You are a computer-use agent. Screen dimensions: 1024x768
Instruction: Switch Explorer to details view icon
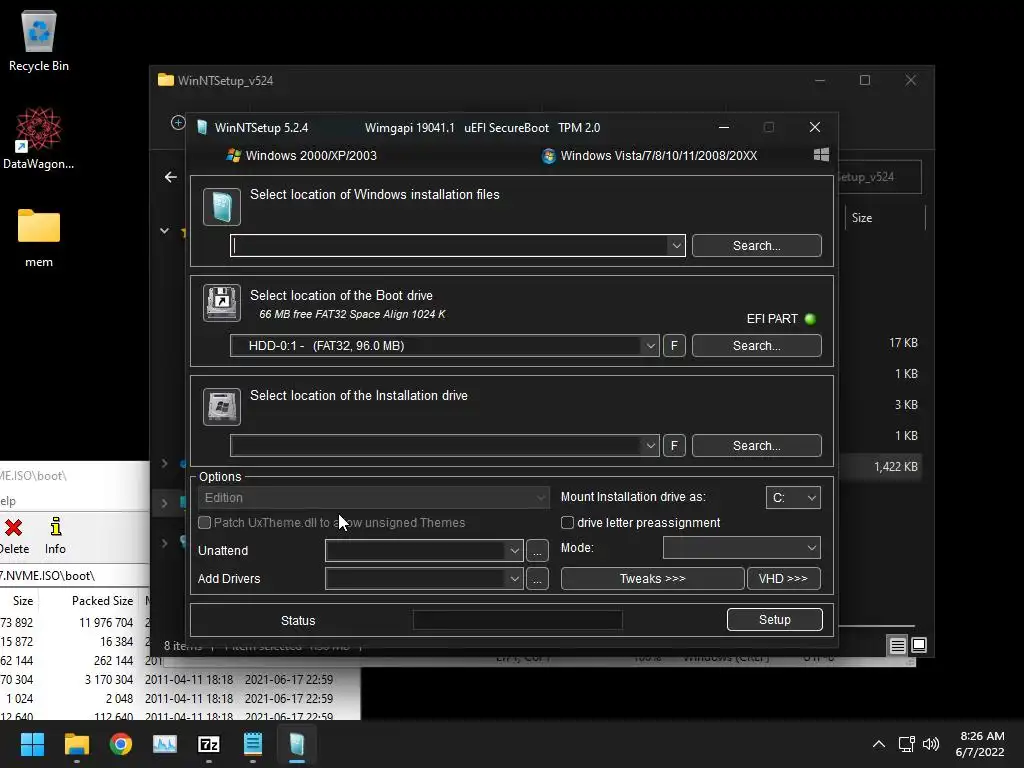tap(898, 645)
